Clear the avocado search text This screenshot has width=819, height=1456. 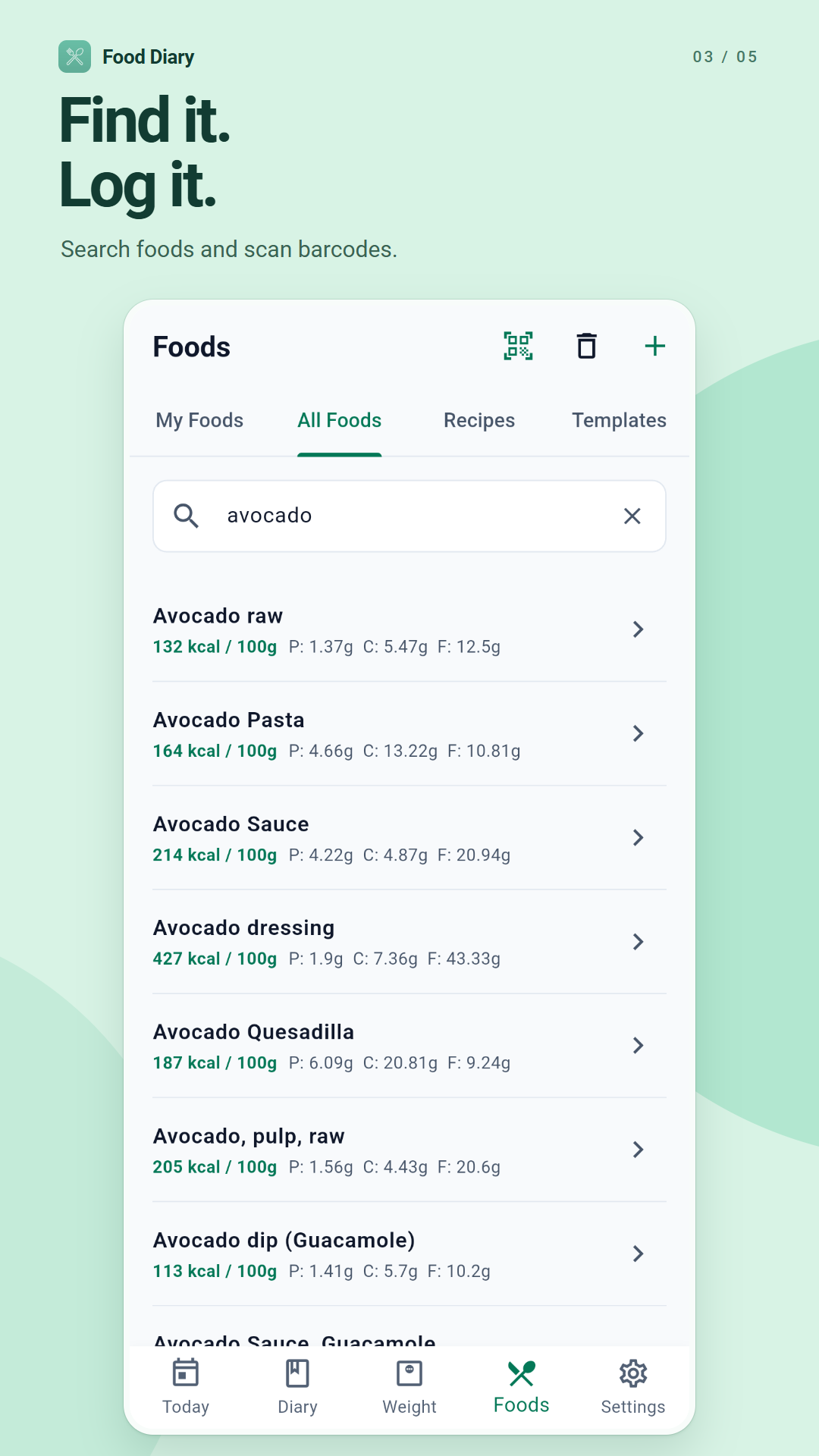tap(632, 516)
